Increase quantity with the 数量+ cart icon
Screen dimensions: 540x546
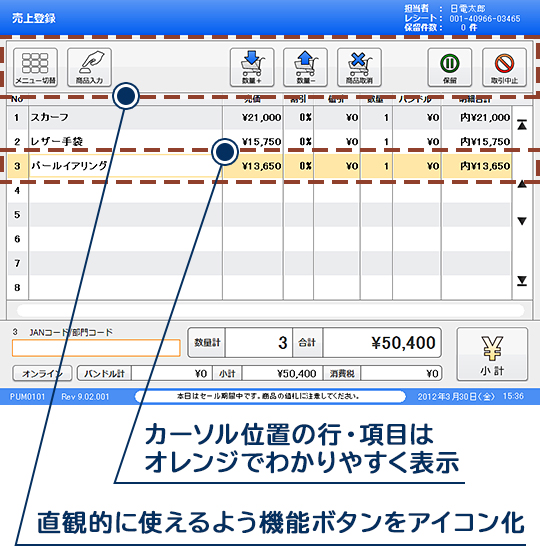tap(252, 67)
